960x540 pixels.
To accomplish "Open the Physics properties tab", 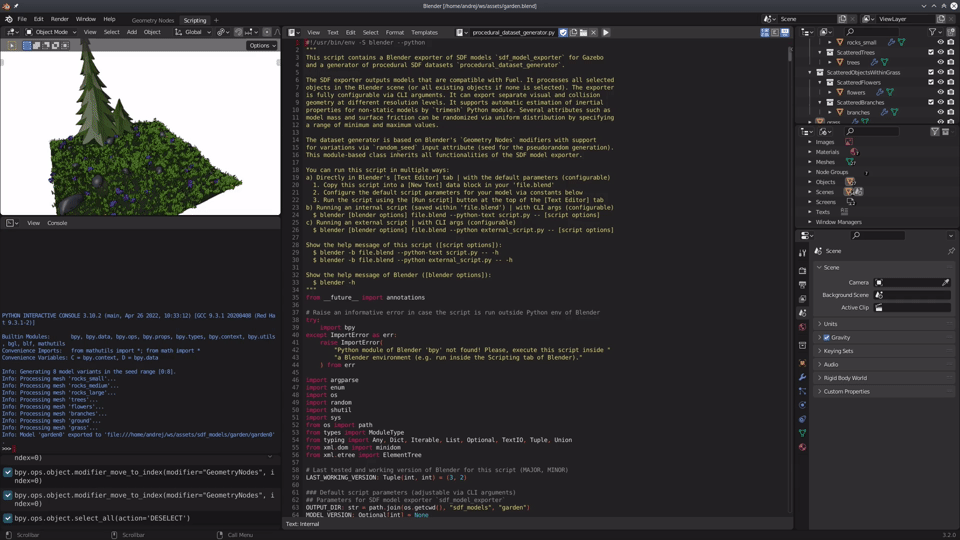I will [x=803, y=405].
